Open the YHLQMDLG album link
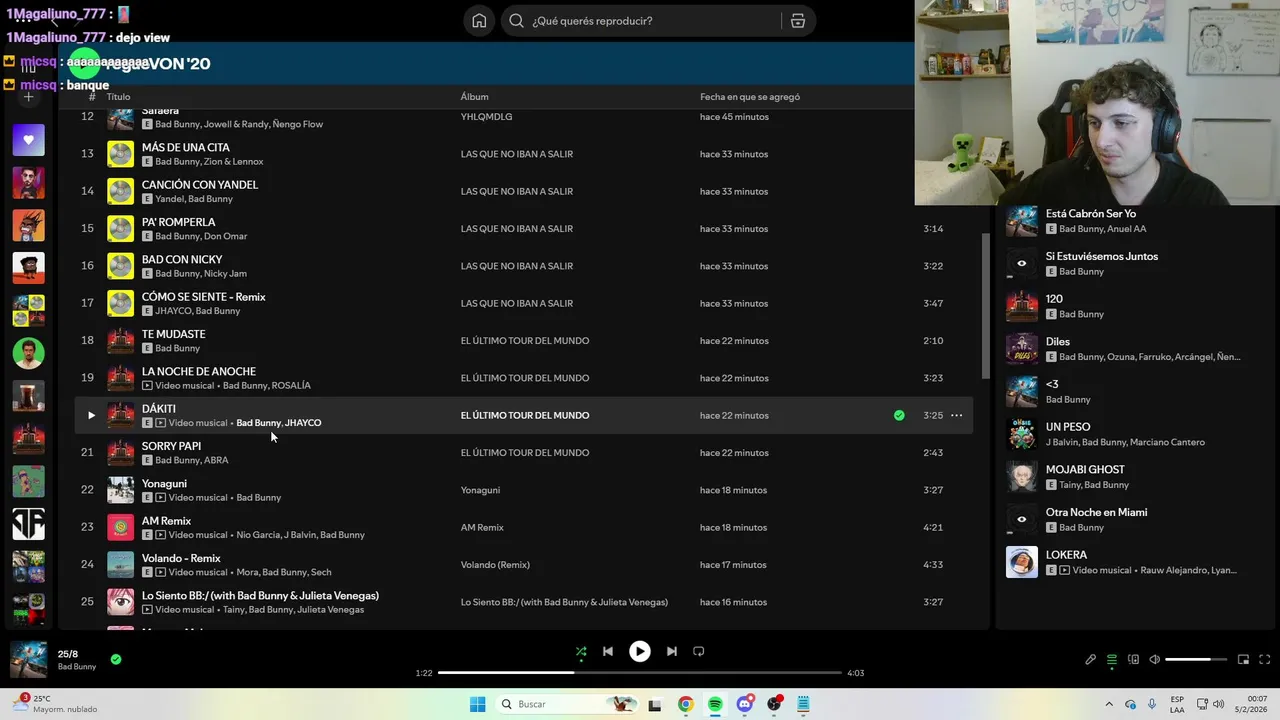 [x=486, y=117]
